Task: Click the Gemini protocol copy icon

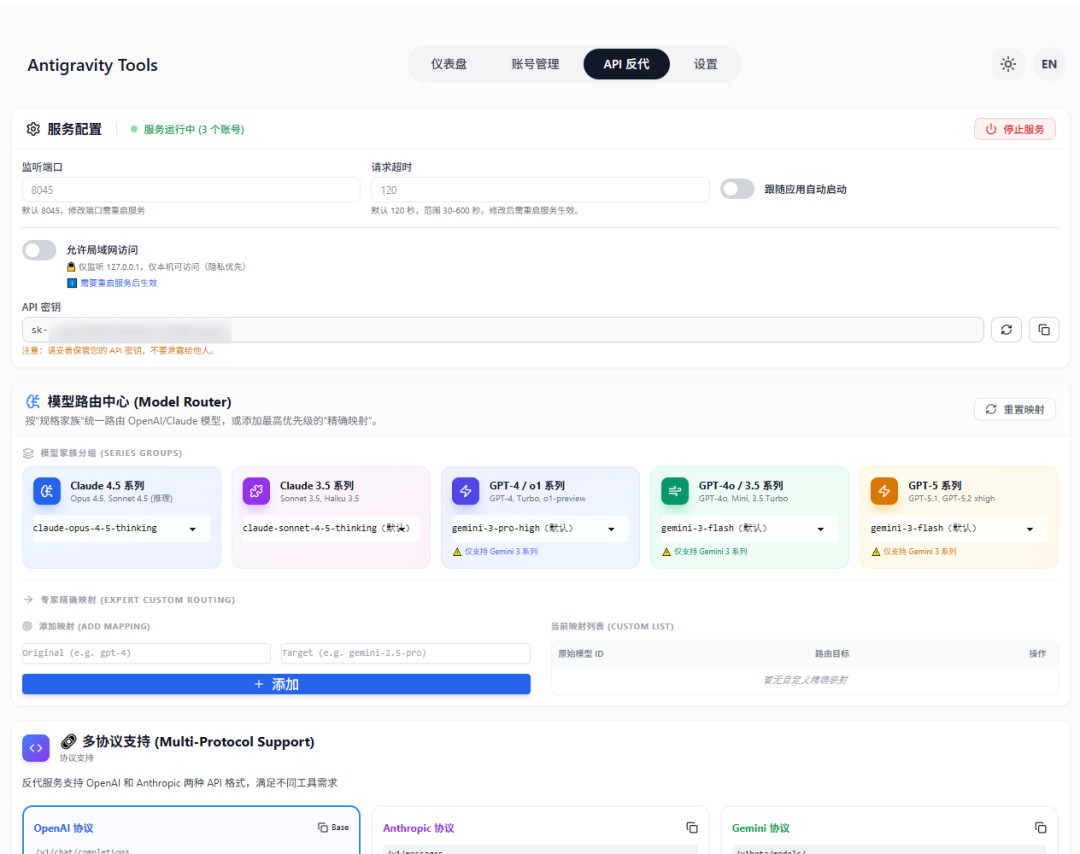Action: tap(1040, 827)
